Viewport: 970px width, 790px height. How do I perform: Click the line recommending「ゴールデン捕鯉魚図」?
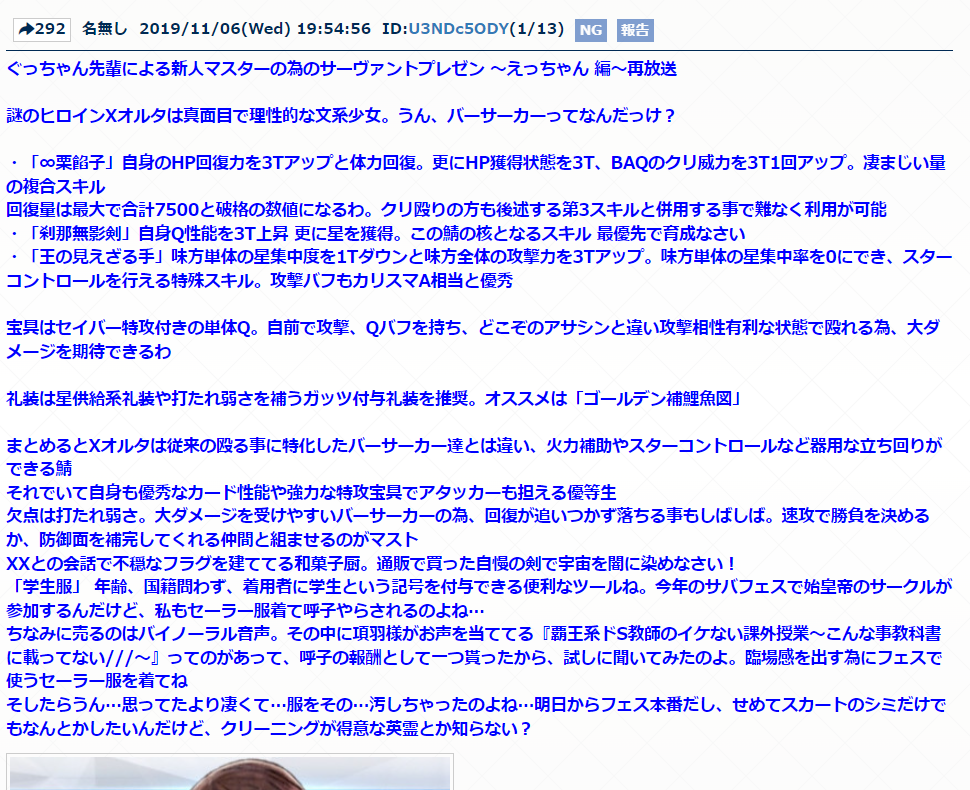pos(373,398)
